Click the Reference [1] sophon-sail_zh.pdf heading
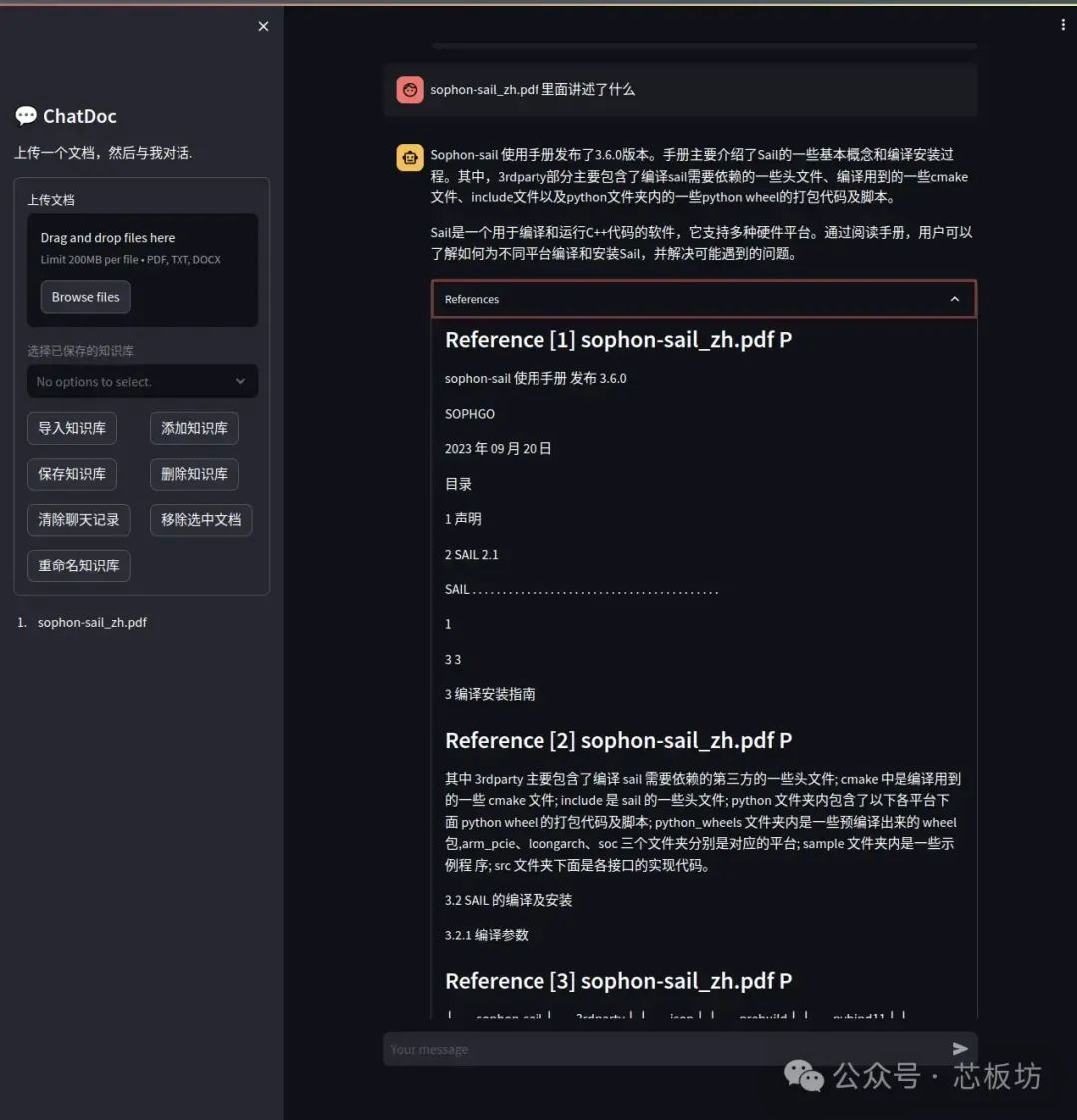This screenshot has height=1120, width=1077. [617, 340]
